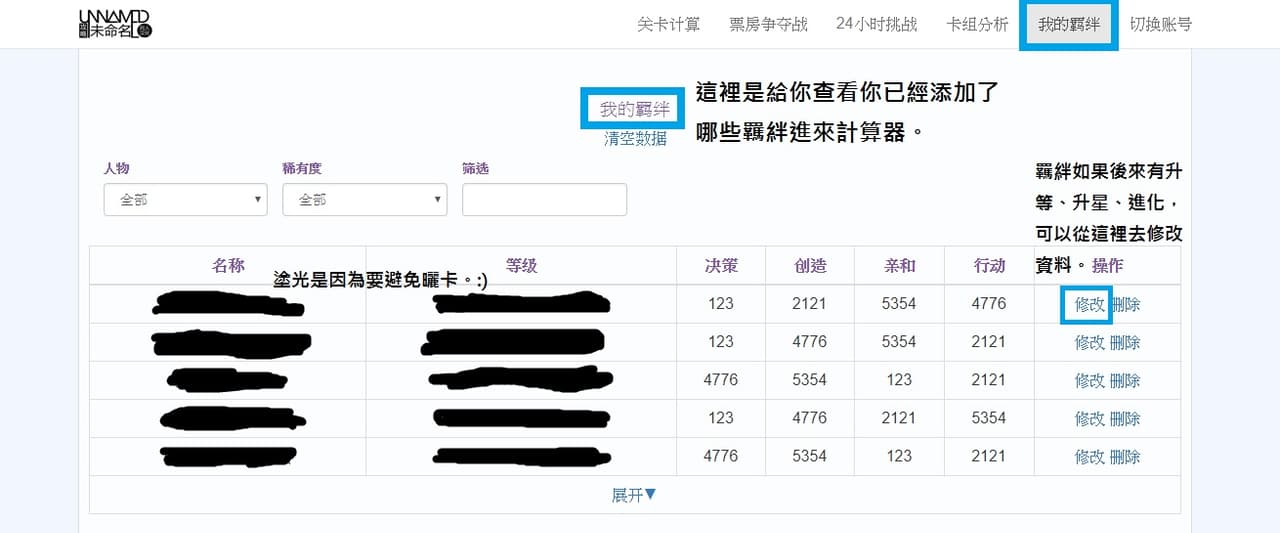Click 亲和 value 2121 in fourth row

898,417
